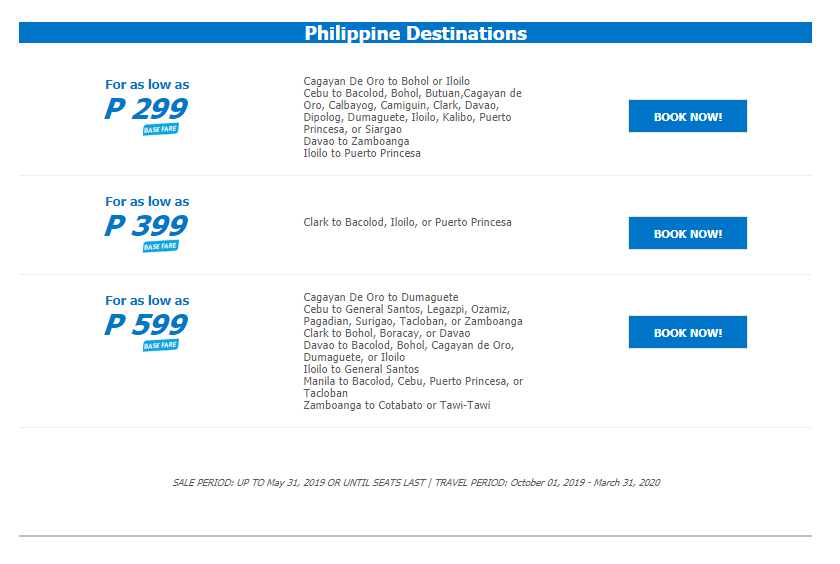Click the 'Cagayan De Oro to Dumaguete' route line
The height and width of the screenshot is (564, 840).
click(x=381, y=297)
